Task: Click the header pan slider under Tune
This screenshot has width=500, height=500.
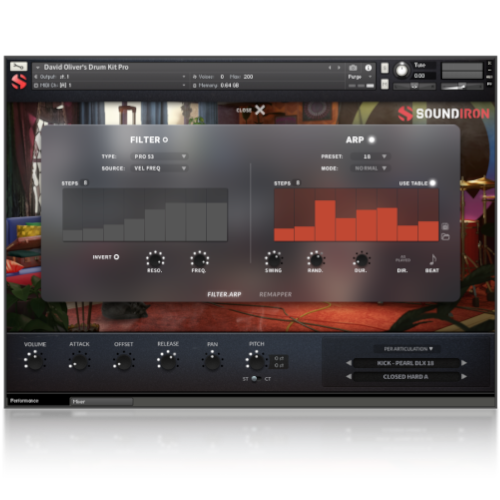Action: [x=414, y=86]
